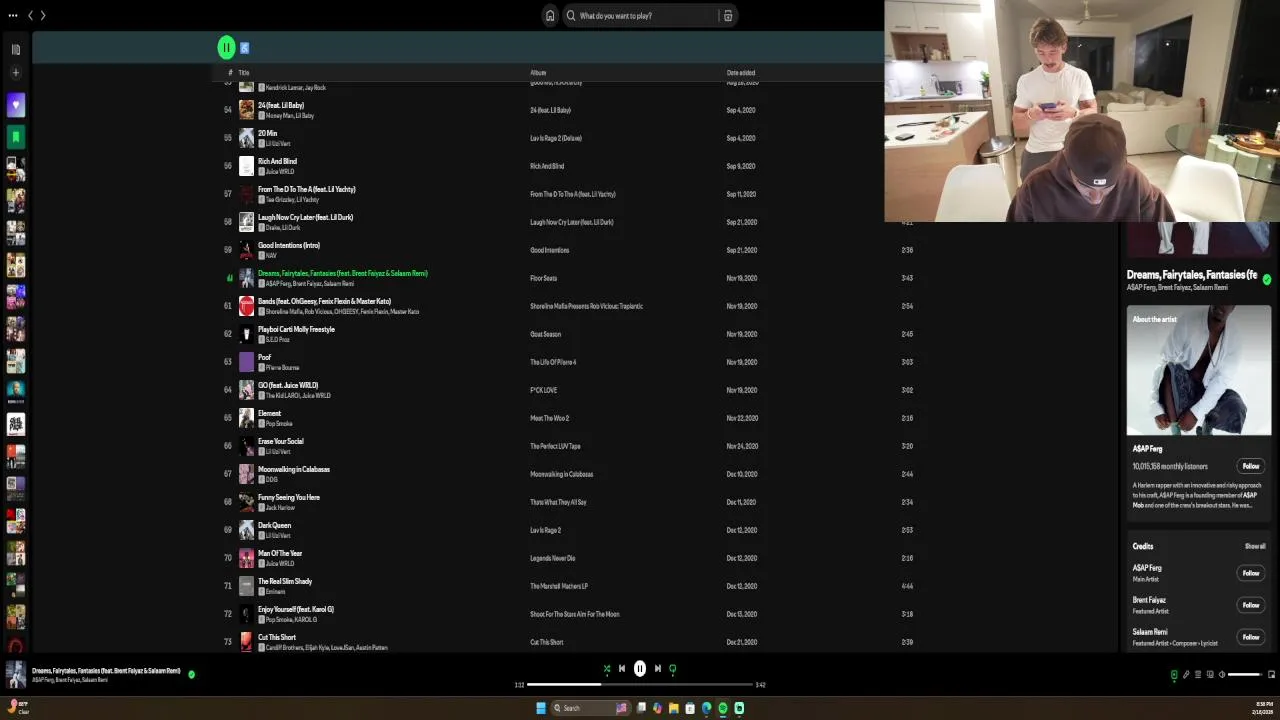Toggle the saved checkmark in the Now Playing panel
This screenshot has width=1280, height=720.
pyautogui.click(x=1267, y=280)
